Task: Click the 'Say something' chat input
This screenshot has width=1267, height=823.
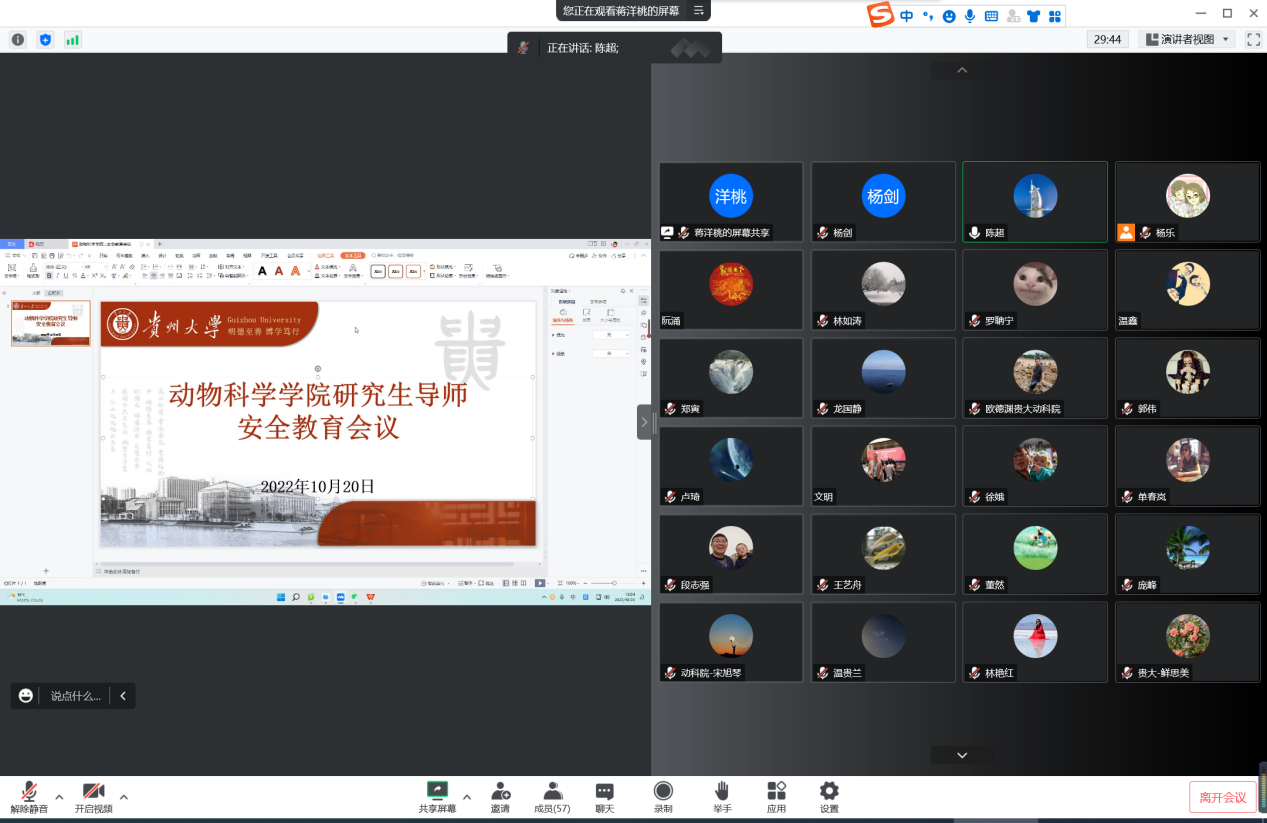Action: pyautogui.click(x=75, y=696)
